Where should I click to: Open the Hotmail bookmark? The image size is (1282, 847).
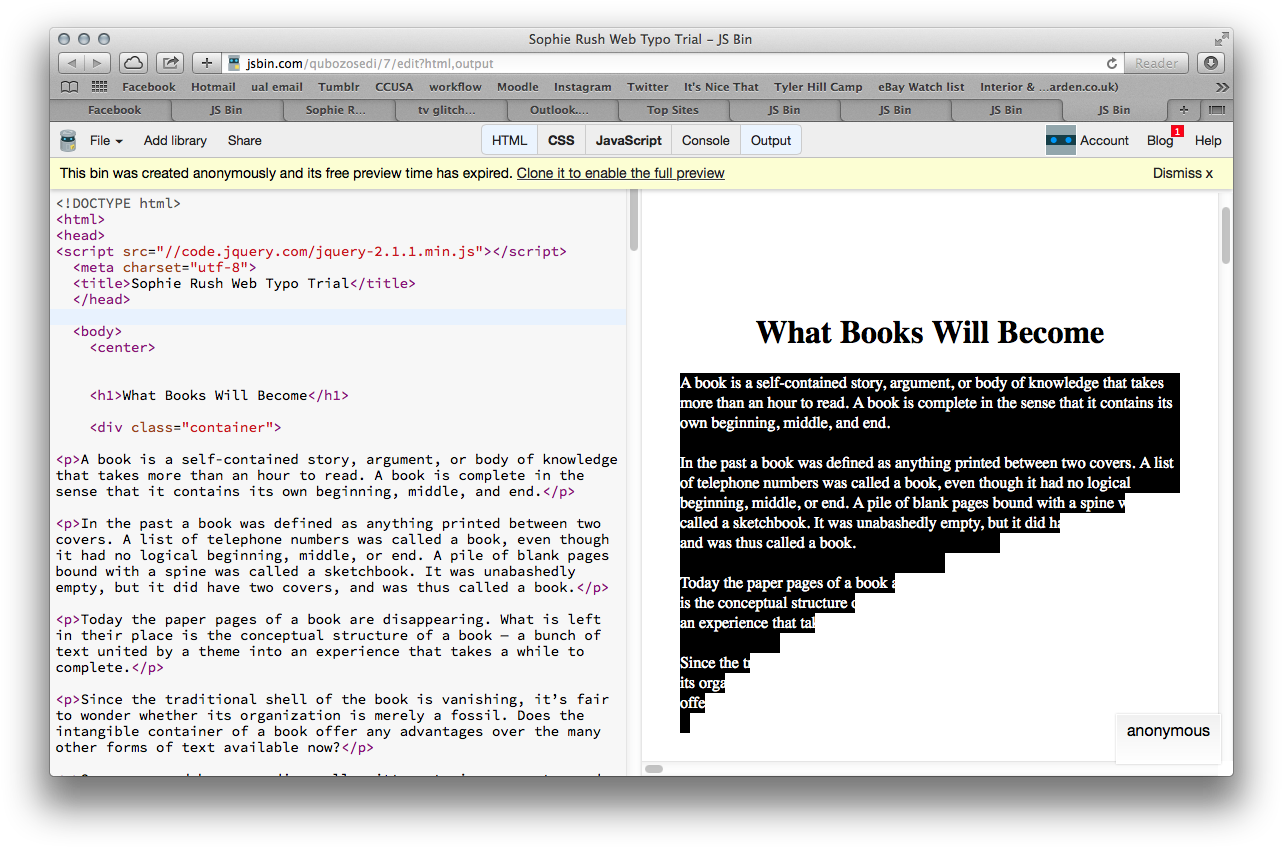pyautogui.click(x=213, y=87)
